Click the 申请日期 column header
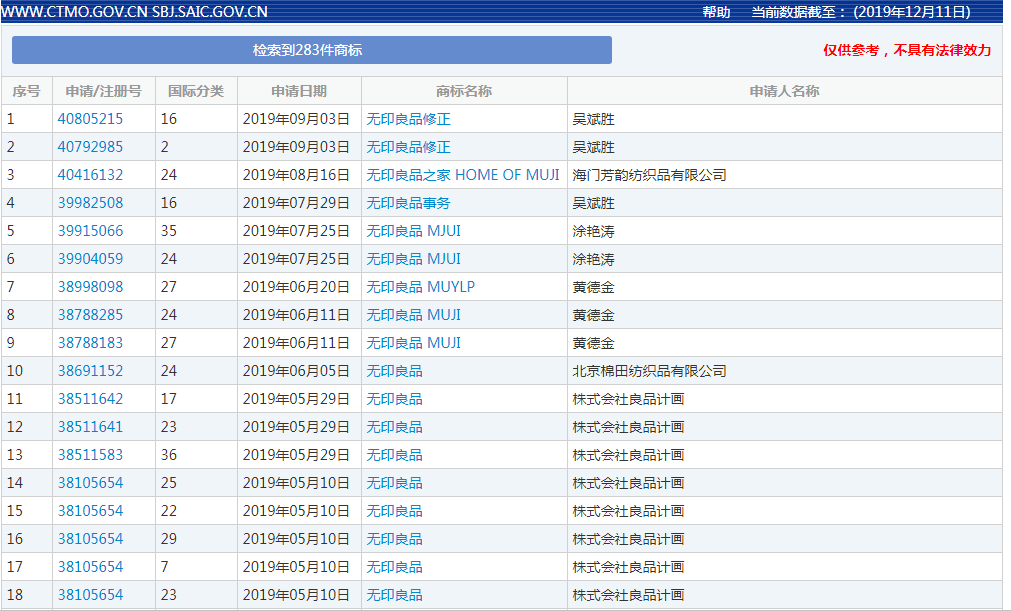 coord(299,91)
